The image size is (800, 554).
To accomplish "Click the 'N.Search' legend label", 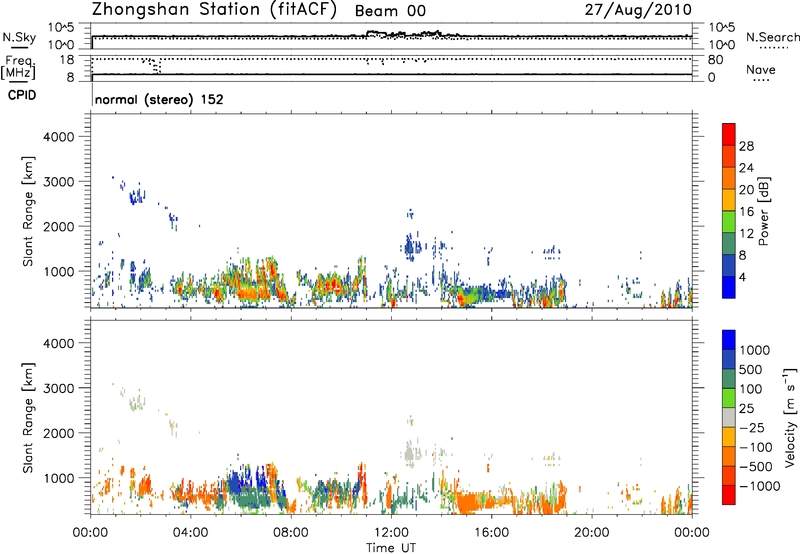I will pyautogui.click(x=772, y=37).
